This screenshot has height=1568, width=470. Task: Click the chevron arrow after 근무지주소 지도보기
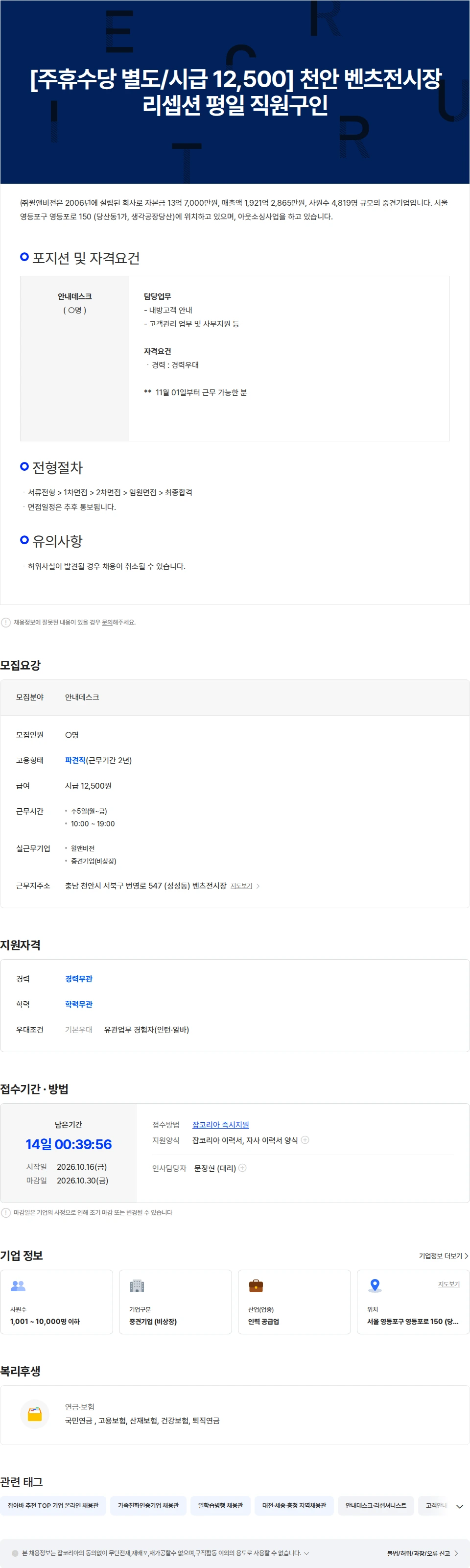pos(258,886)
